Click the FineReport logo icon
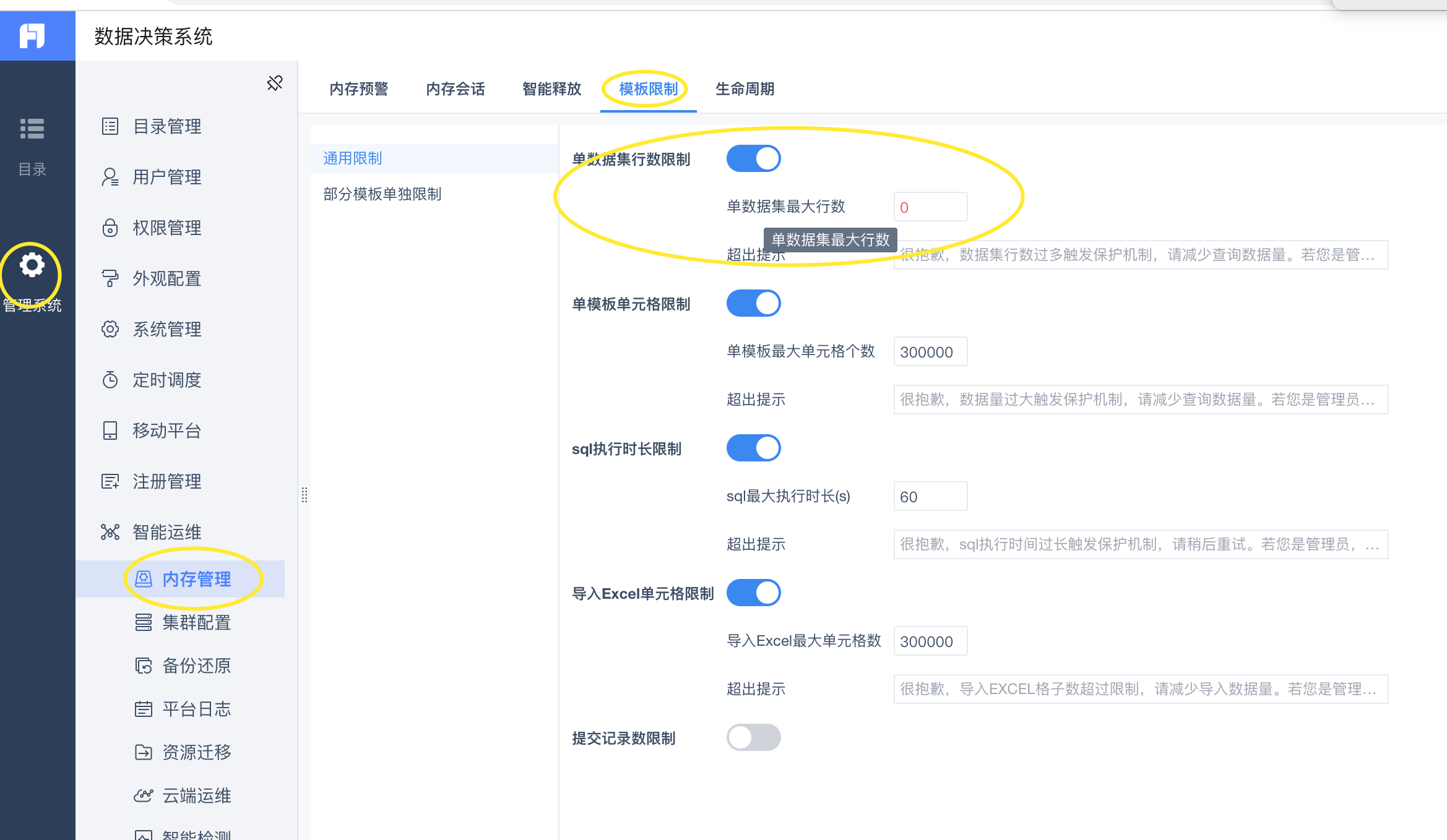The image size is (1447, 840). coord(32,35)
